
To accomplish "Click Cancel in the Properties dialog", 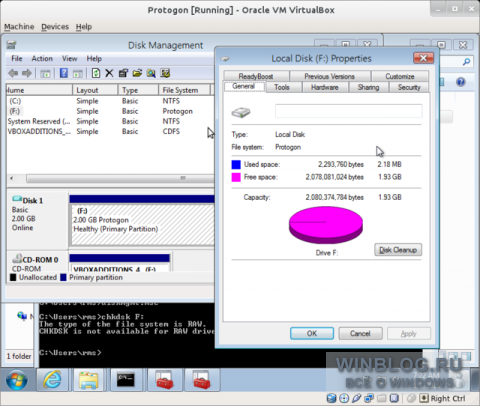I will (360, 333).
